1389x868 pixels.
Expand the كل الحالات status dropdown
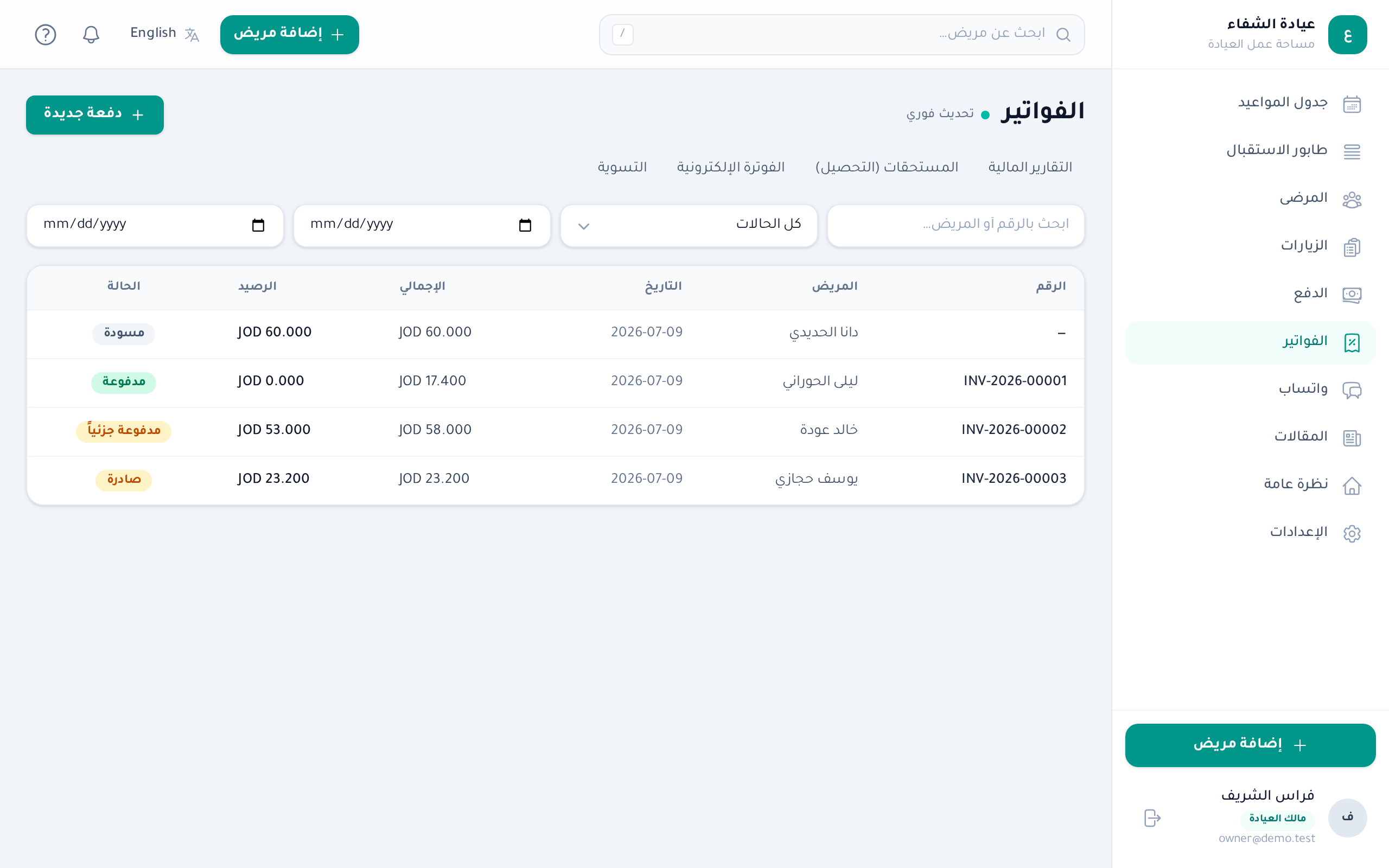coord(689,226)
